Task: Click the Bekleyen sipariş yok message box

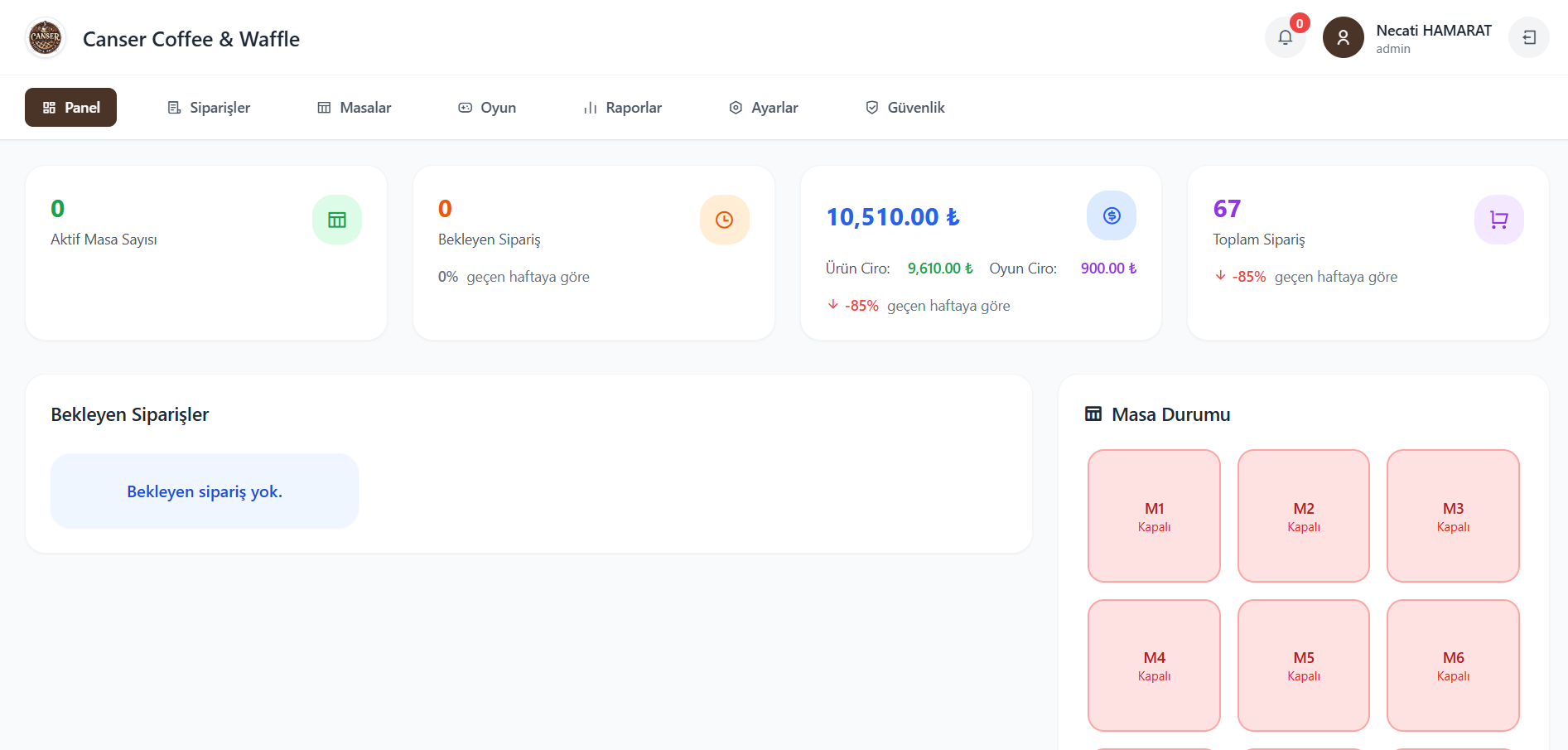Action: pos(205,491)
